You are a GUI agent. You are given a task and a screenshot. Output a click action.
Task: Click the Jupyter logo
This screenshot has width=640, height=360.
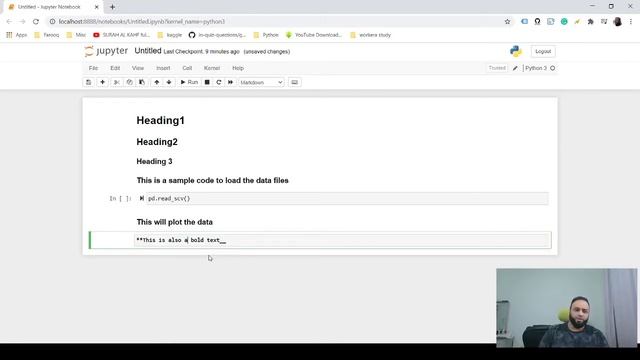coord(106,51)
